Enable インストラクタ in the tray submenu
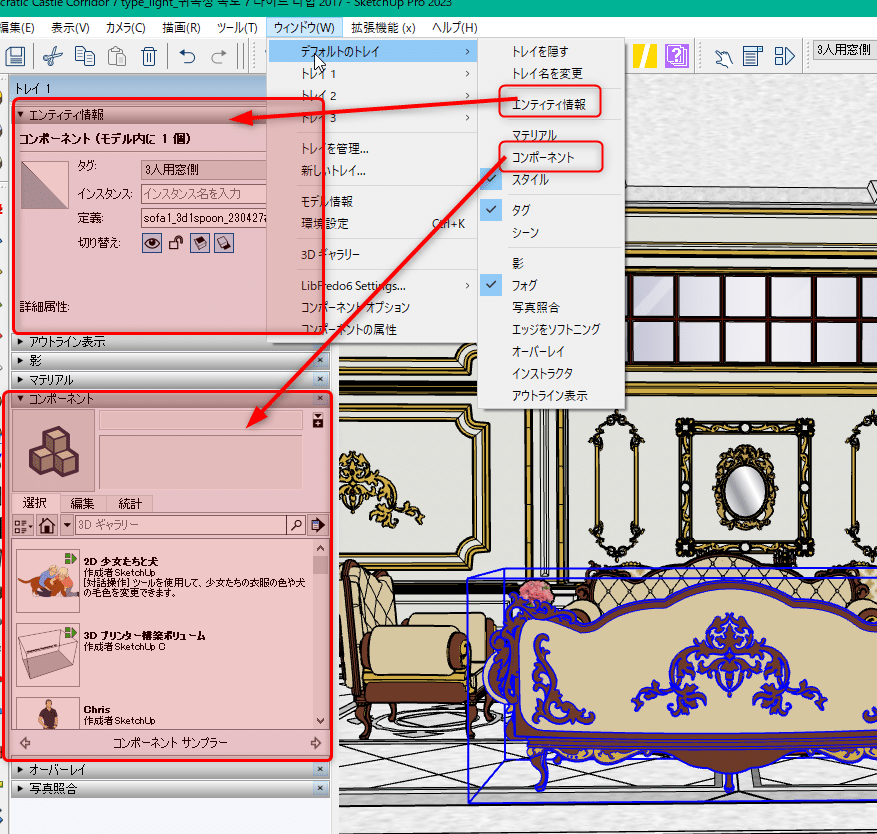Screen dimensions: 877x834 pyautogui.click(x=542, y=374)
